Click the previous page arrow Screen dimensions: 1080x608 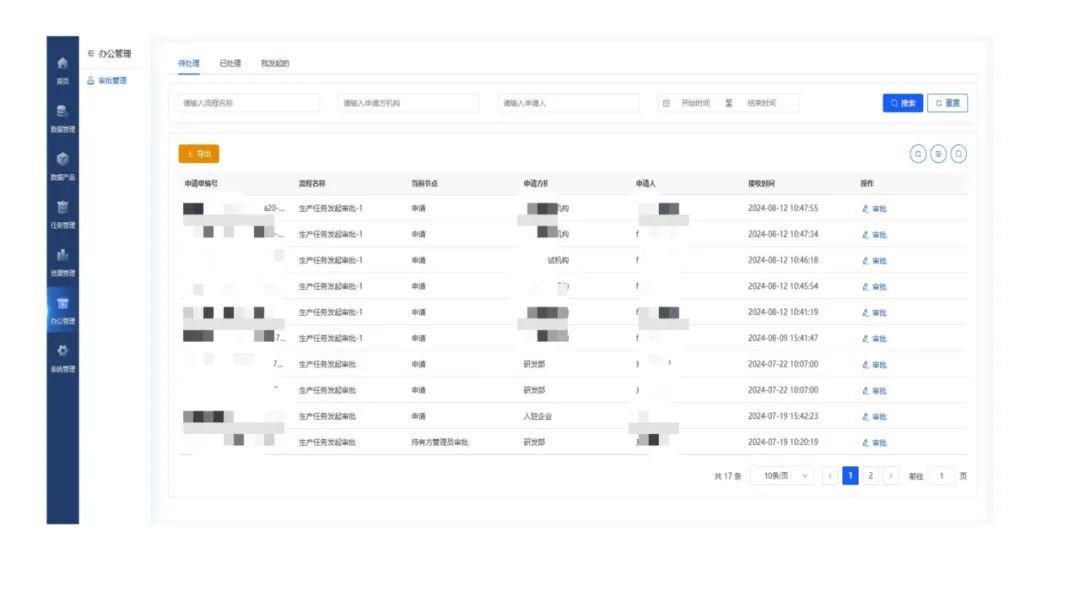coord(830,476)
